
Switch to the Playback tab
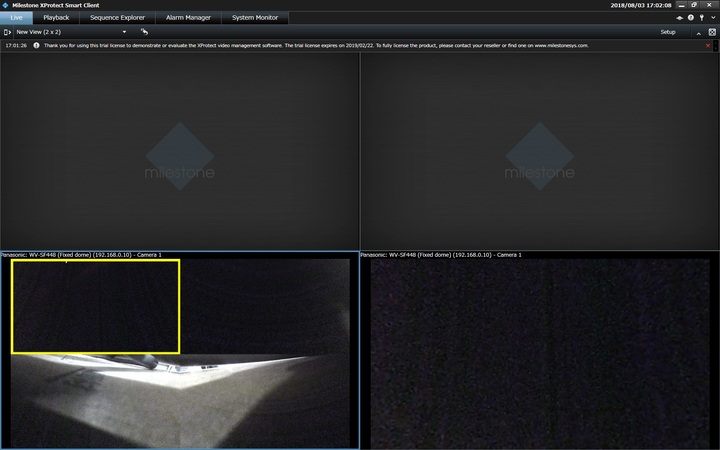(x=56, y=18)
